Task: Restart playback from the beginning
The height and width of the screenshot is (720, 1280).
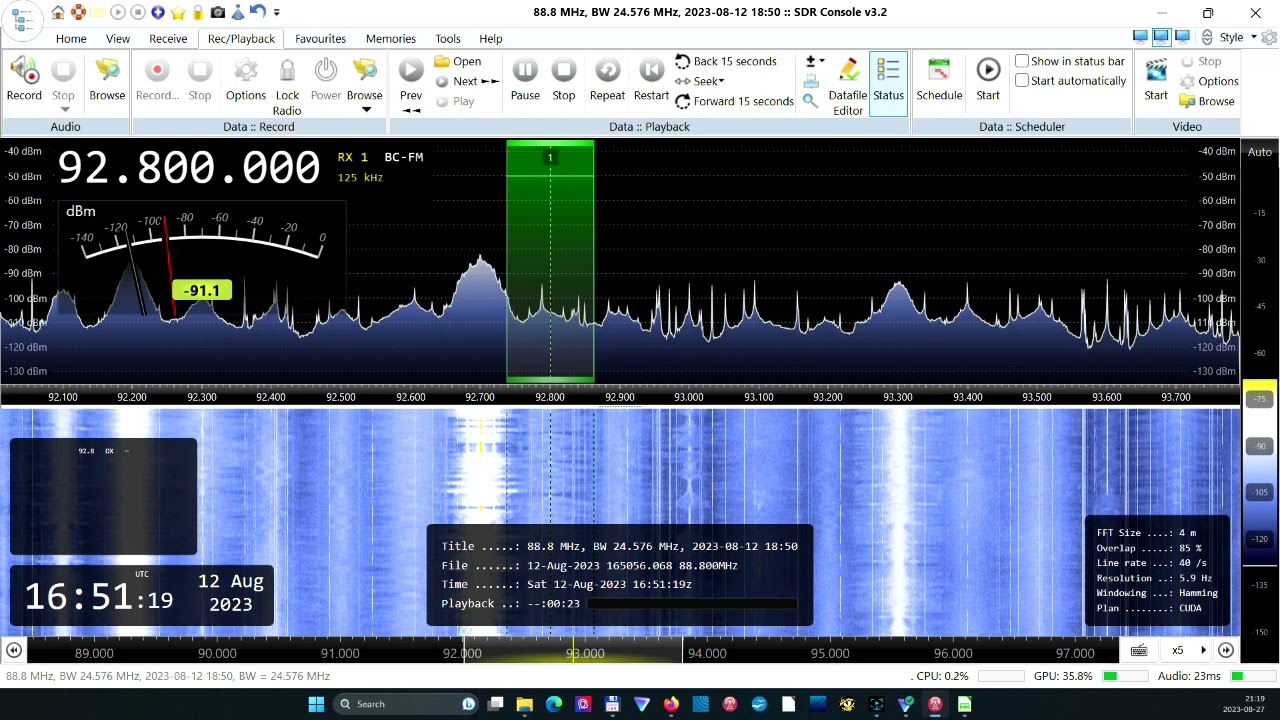Action: pyautogui.click(x=651, y=79)
